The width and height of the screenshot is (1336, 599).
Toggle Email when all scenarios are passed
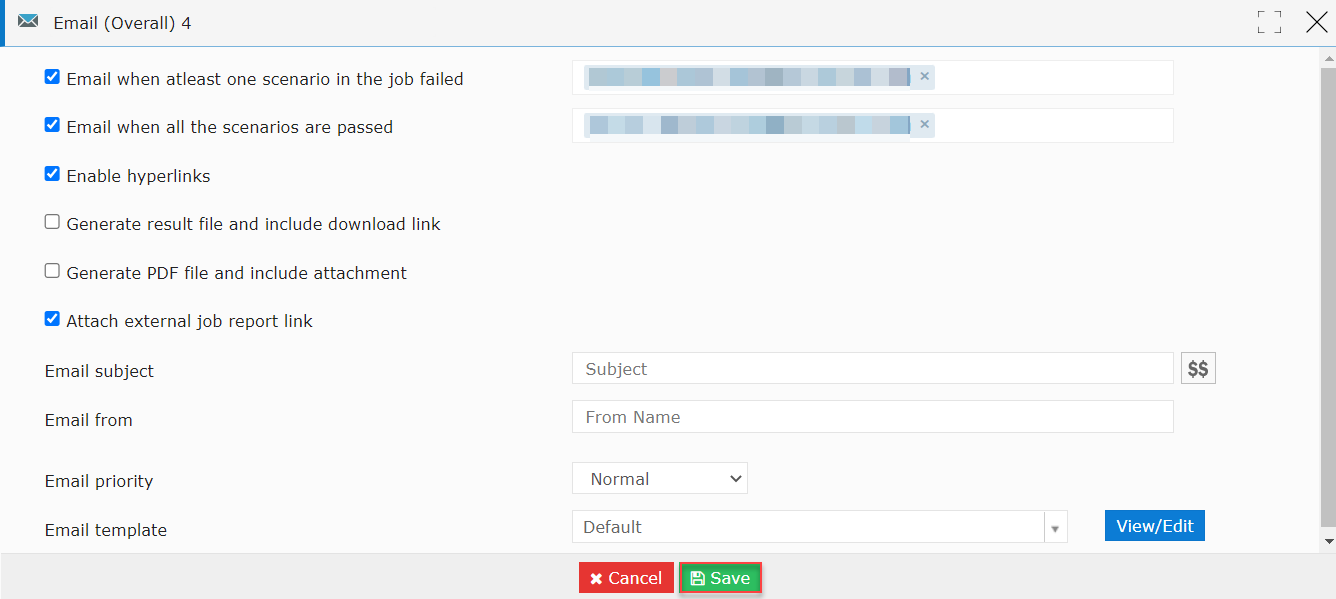point(52,125)
